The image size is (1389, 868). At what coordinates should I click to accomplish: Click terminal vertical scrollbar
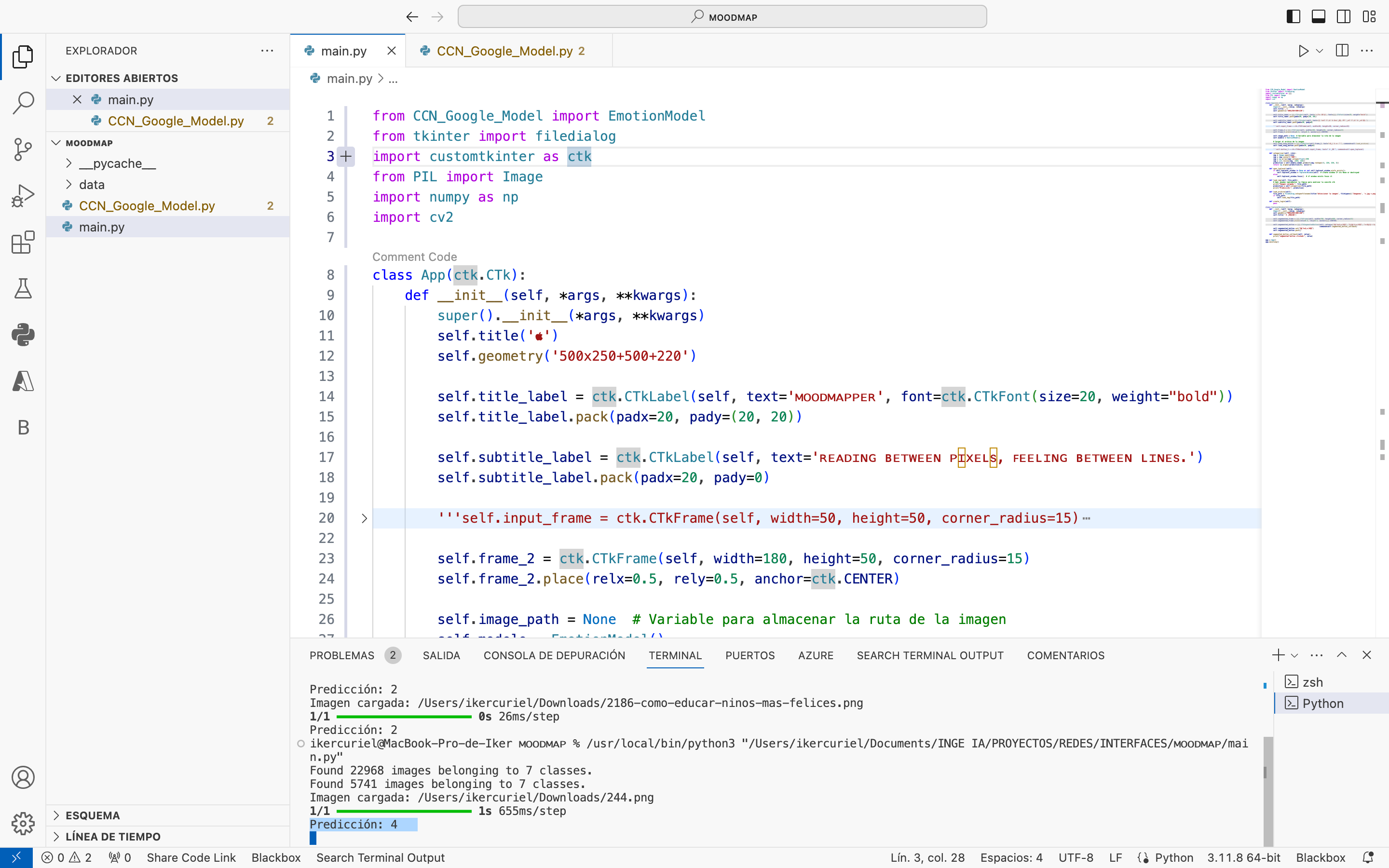point(1268,792)
